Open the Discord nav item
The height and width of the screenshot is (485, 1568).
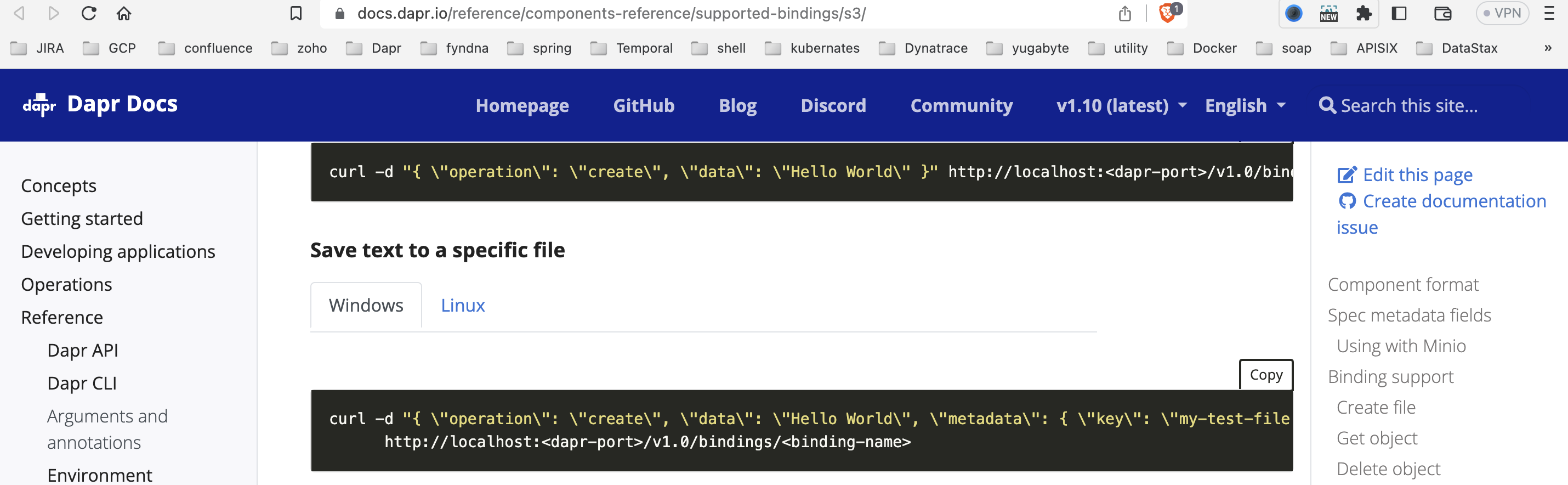[x=833, y=105]
